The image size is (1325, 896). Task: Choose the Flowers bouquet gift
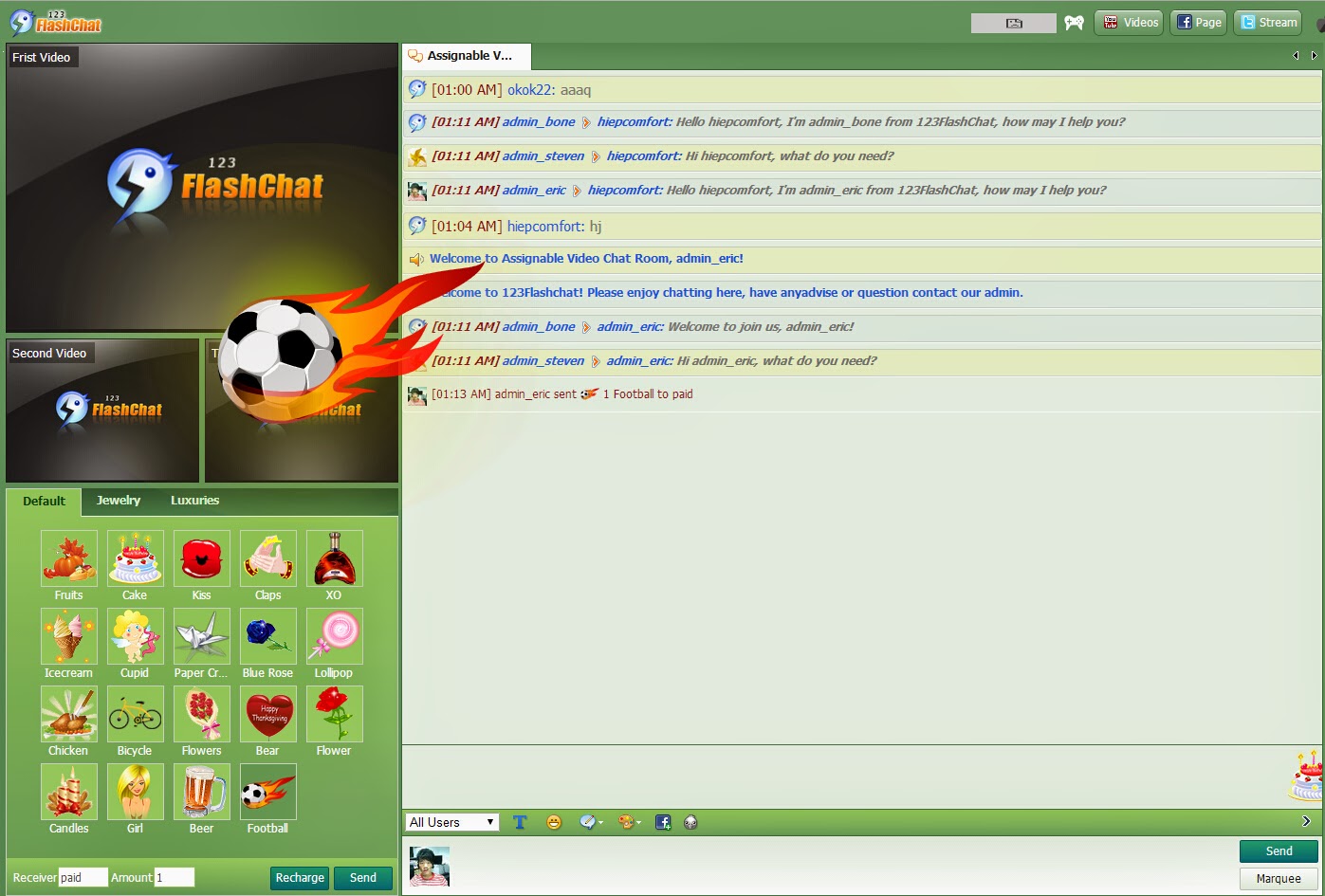click(201, 714)
